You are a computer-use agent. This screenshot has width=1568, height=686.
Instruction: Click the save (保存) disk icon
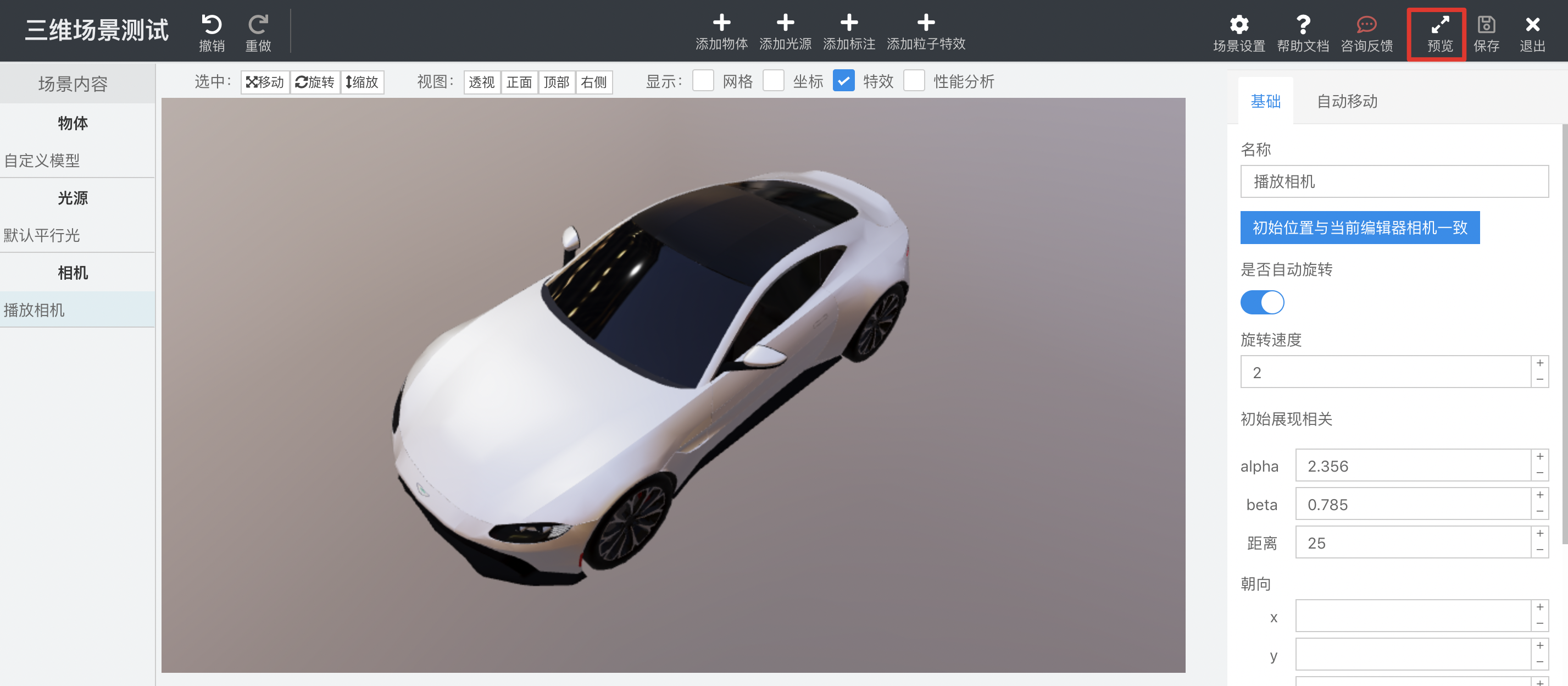coord(1486,25)
